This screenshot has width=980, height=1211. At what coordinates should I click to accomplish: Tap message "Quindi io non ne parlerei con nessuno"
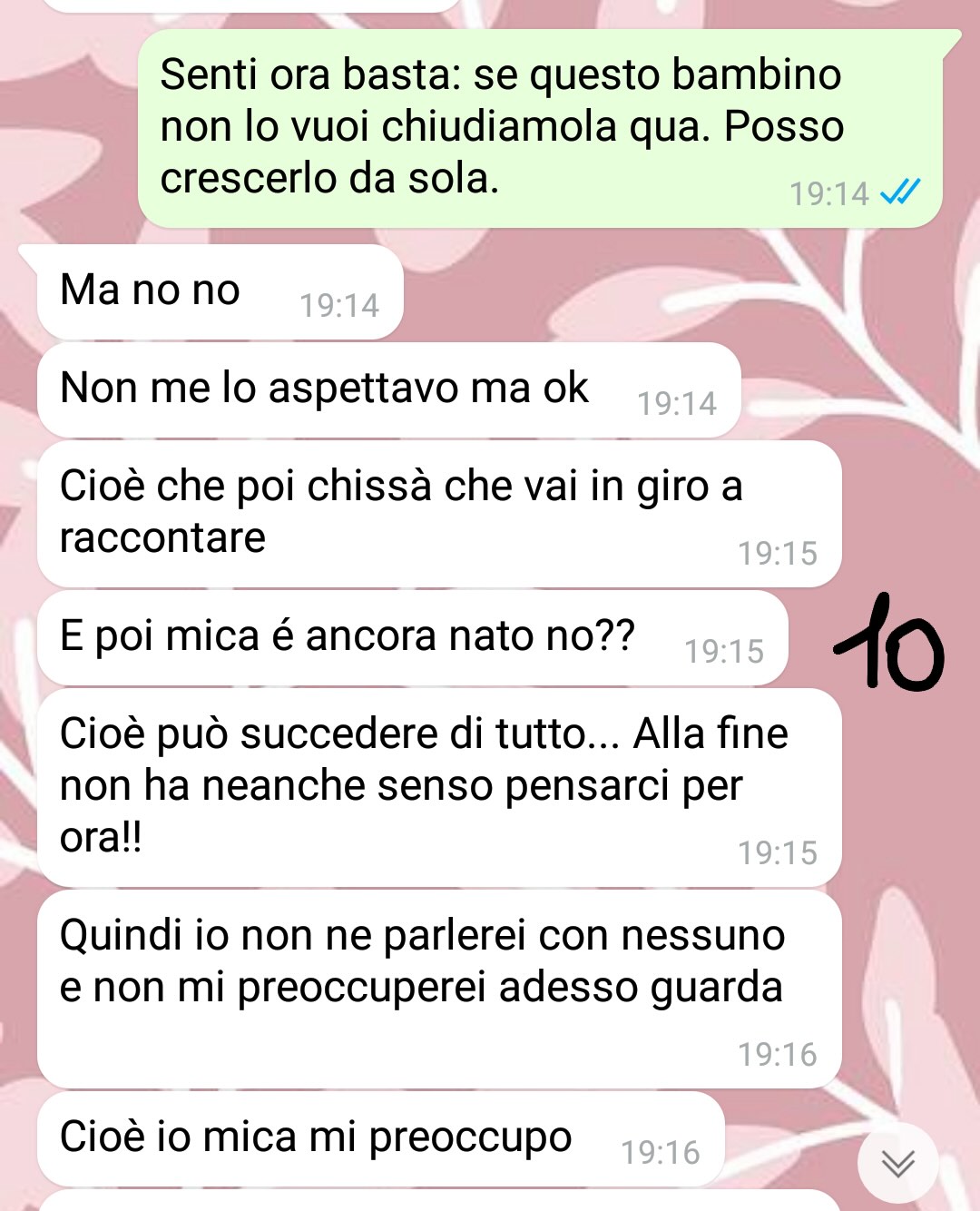click(439, 989)
